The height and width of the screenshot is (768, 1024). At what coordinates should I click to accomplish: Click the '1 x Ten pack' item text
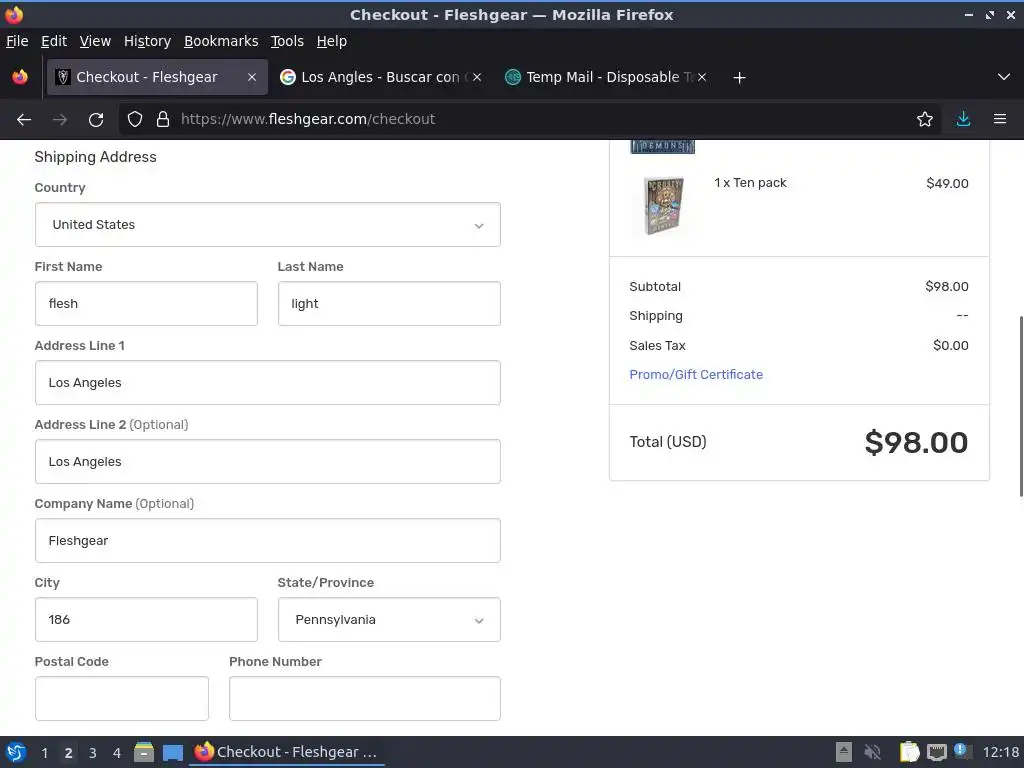click(x=750, y=183)
